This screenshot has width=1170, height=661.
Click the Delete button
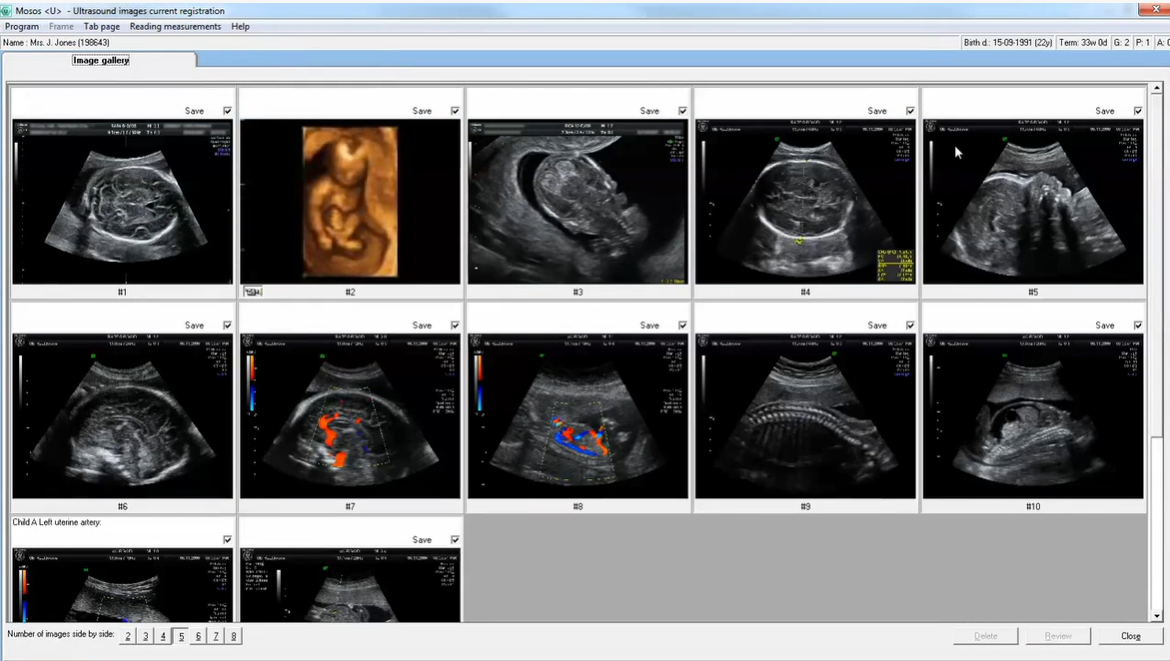(986, 636)
